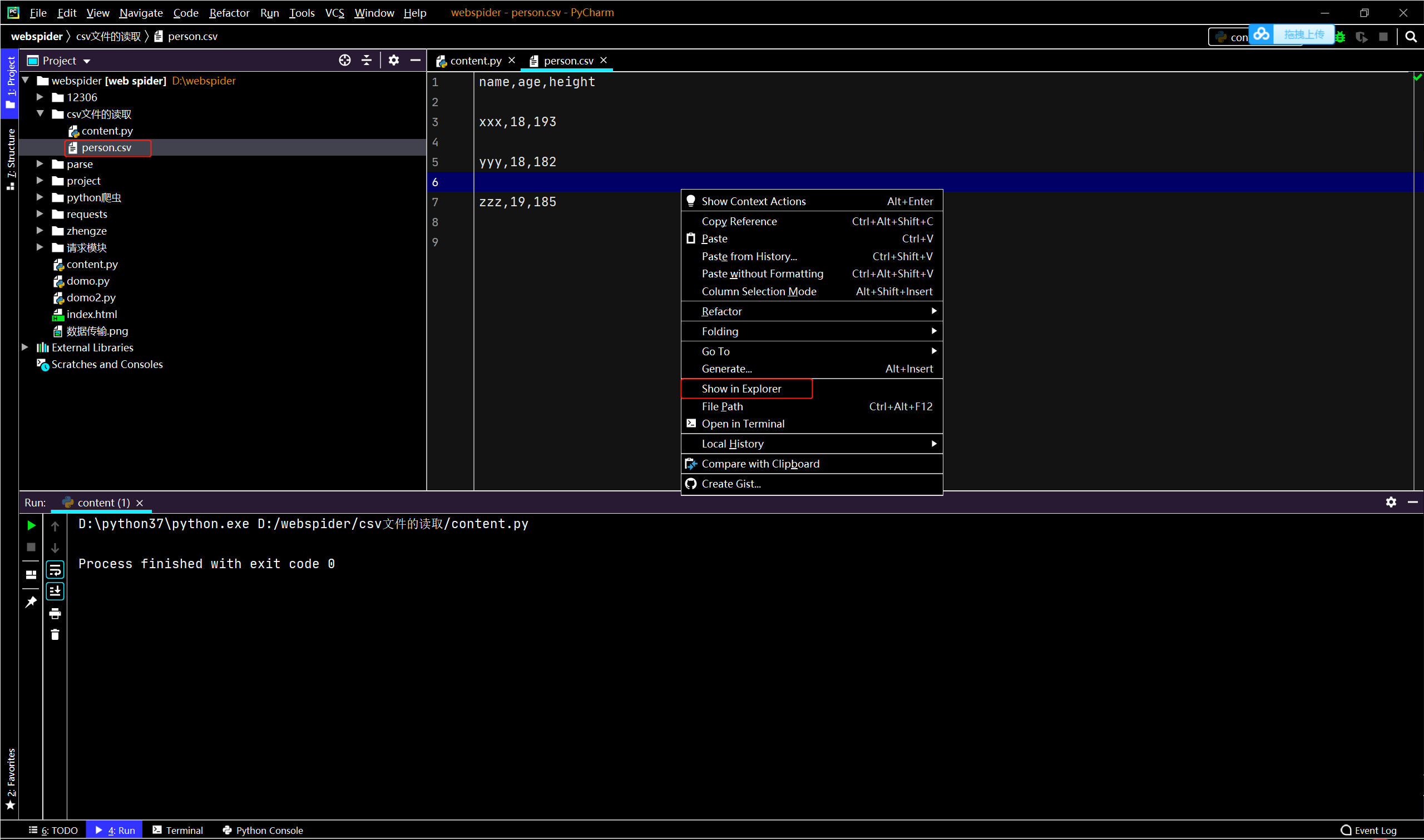Close the person.csv editor tab
Viewport: 1424px width, 840px height.
click(604, 60)
